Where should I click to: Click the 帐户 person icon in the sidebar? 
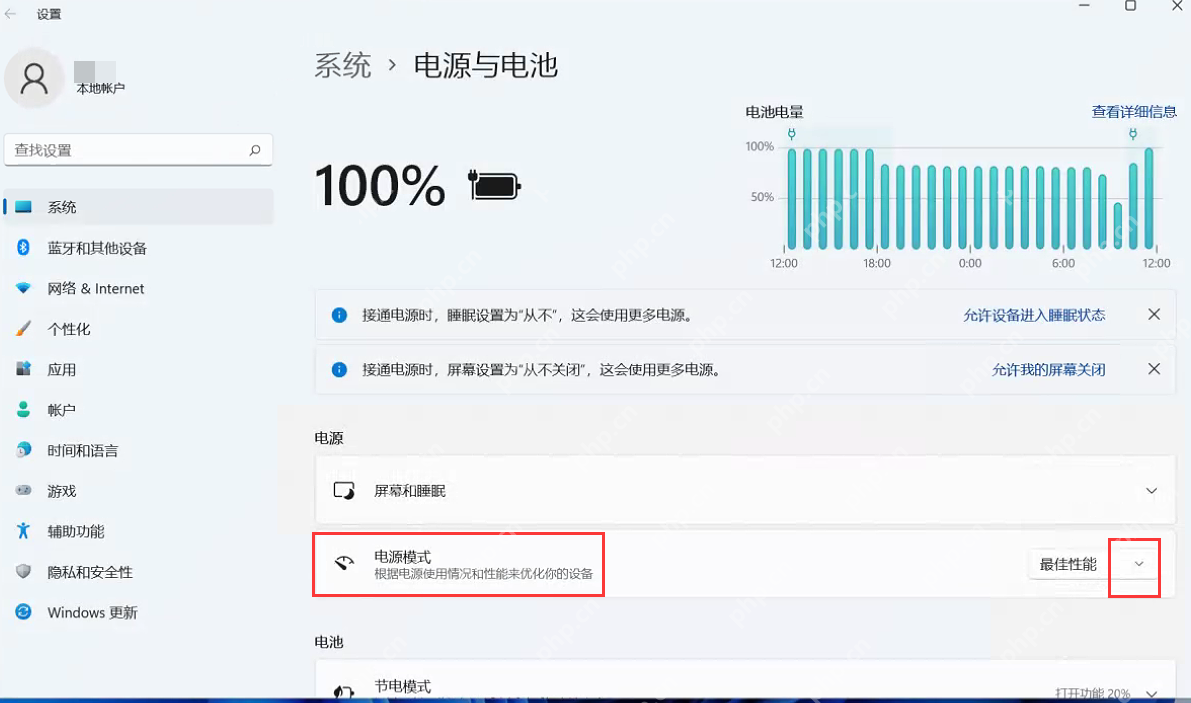24,410
